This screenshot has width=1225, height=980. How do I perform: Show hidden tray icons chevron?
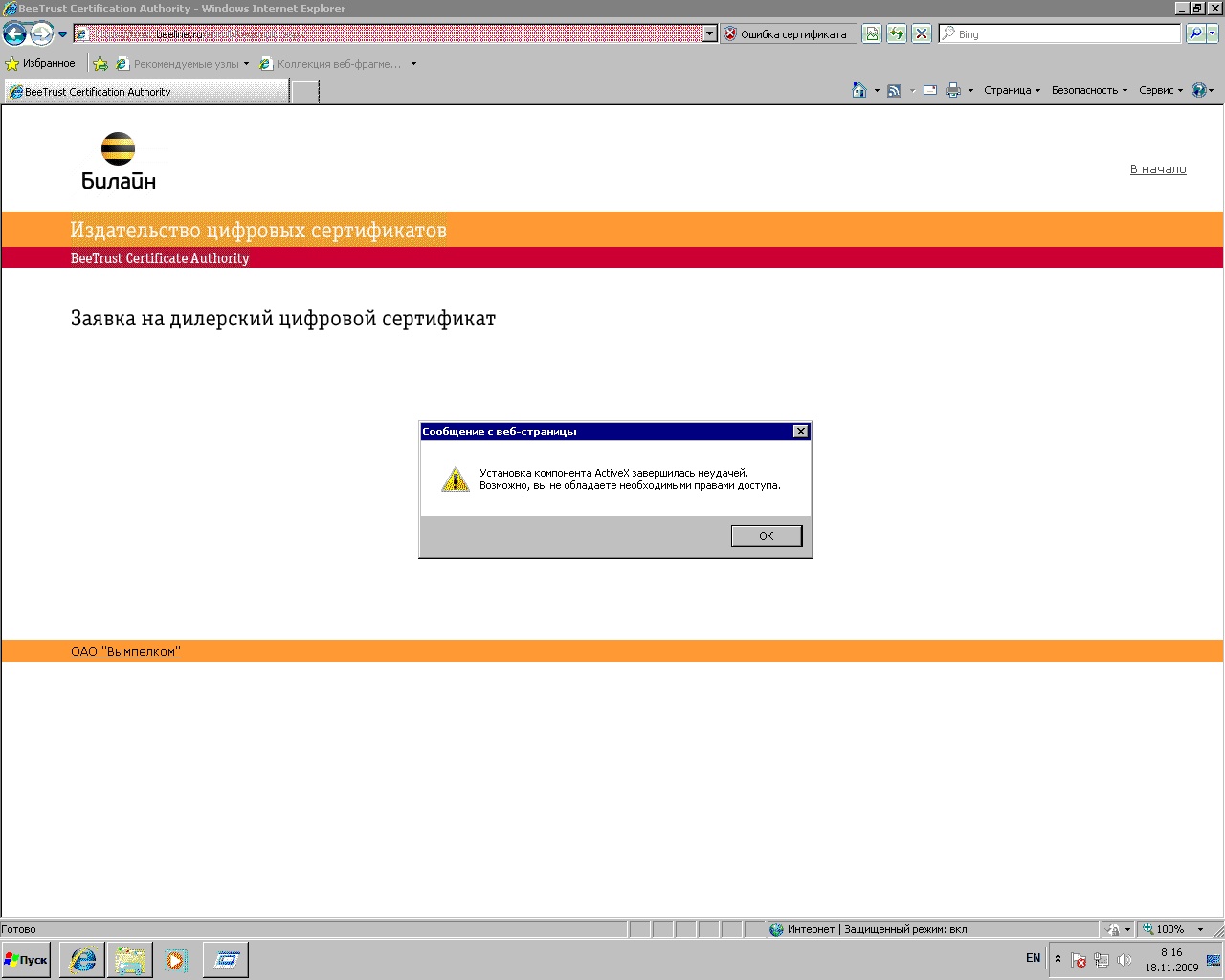1058,959
